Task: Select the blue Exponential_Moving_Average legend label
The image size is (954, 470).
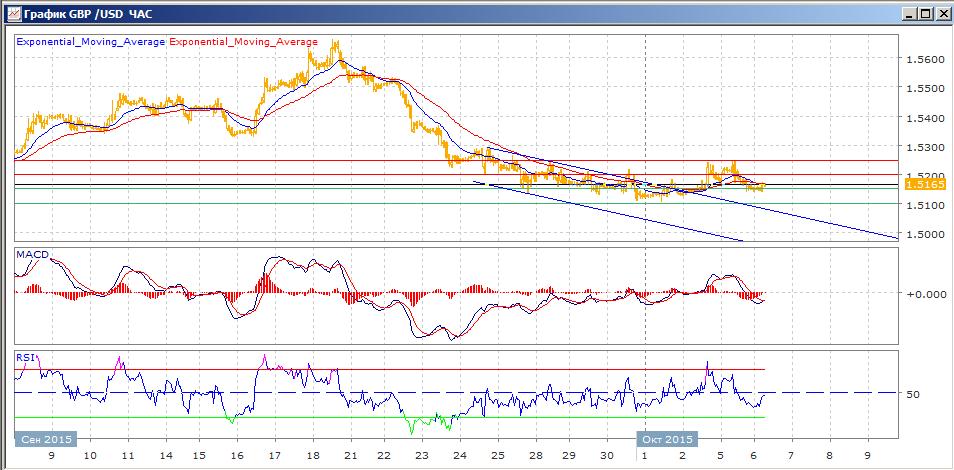Action: [91, 42]
